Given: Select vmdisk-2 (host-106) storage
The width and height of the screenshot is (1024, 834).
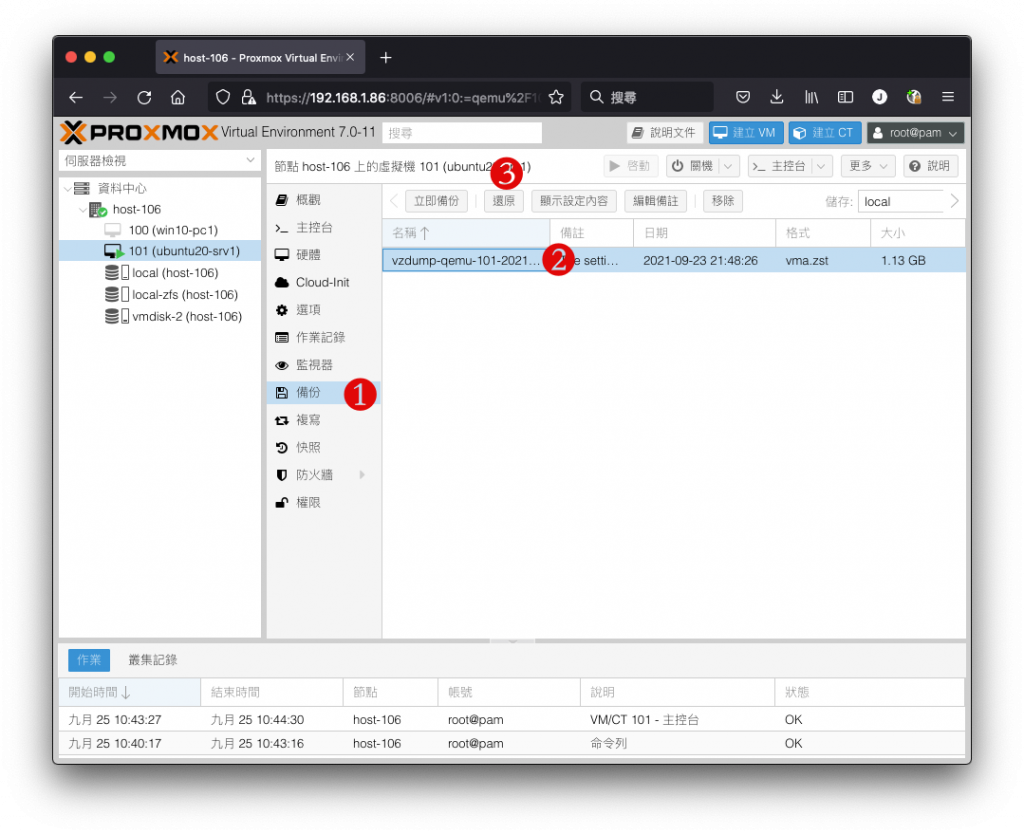Looking at the screenshot, I should click(x=160, y=317).
